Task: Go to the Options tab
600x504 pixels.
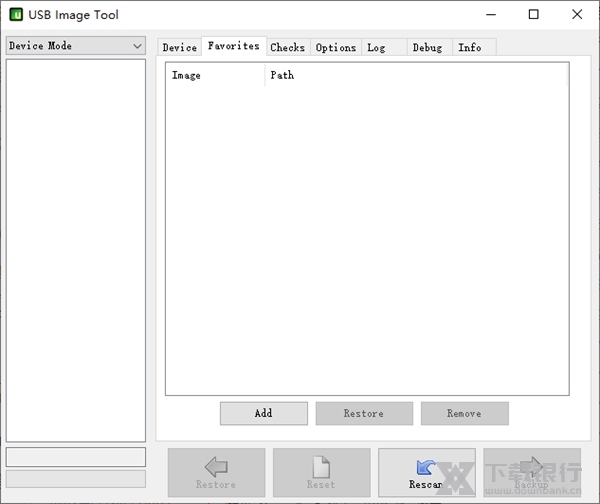Action: pos(335,47)
